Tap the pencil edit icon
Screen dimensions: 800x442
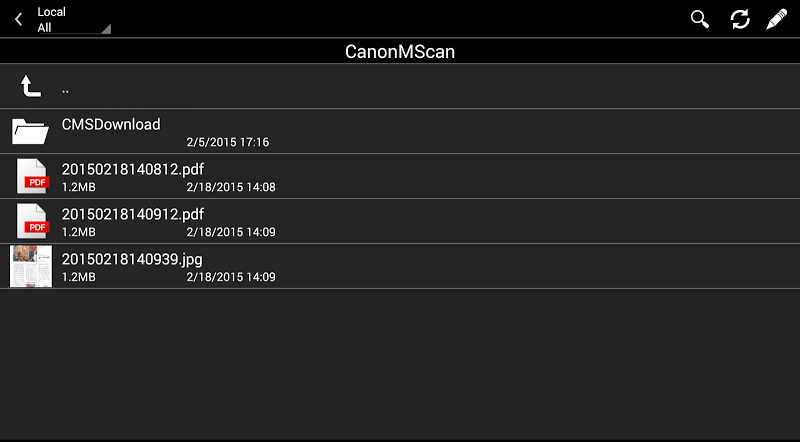(x=777, y=19)
